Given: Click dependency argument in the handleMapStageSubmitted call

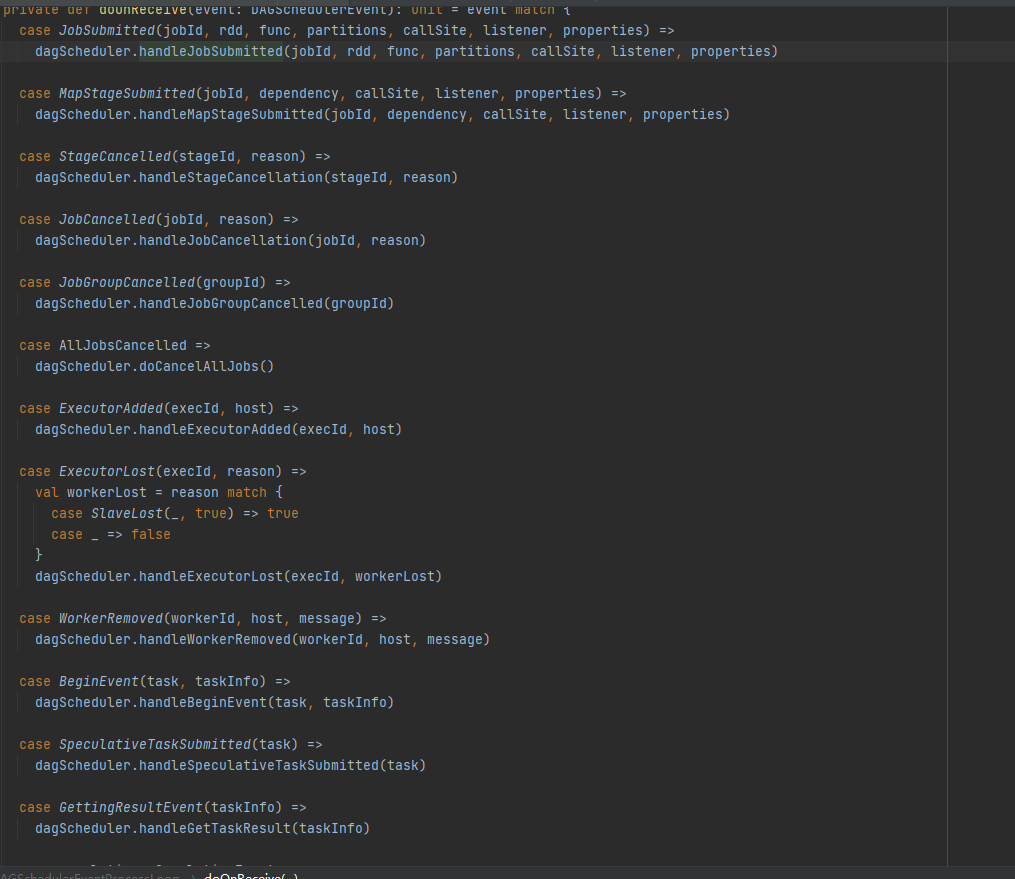Looking at the screenshot, I should 427,114.
